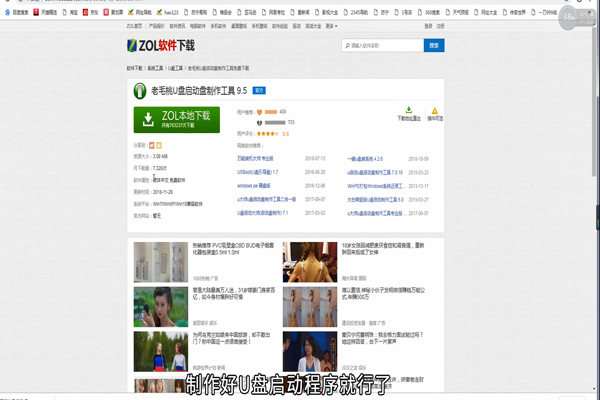Click U盘工具 in the breadcrumb
The width and height of the screenshot is (600, 400).
tap(176, 68)
